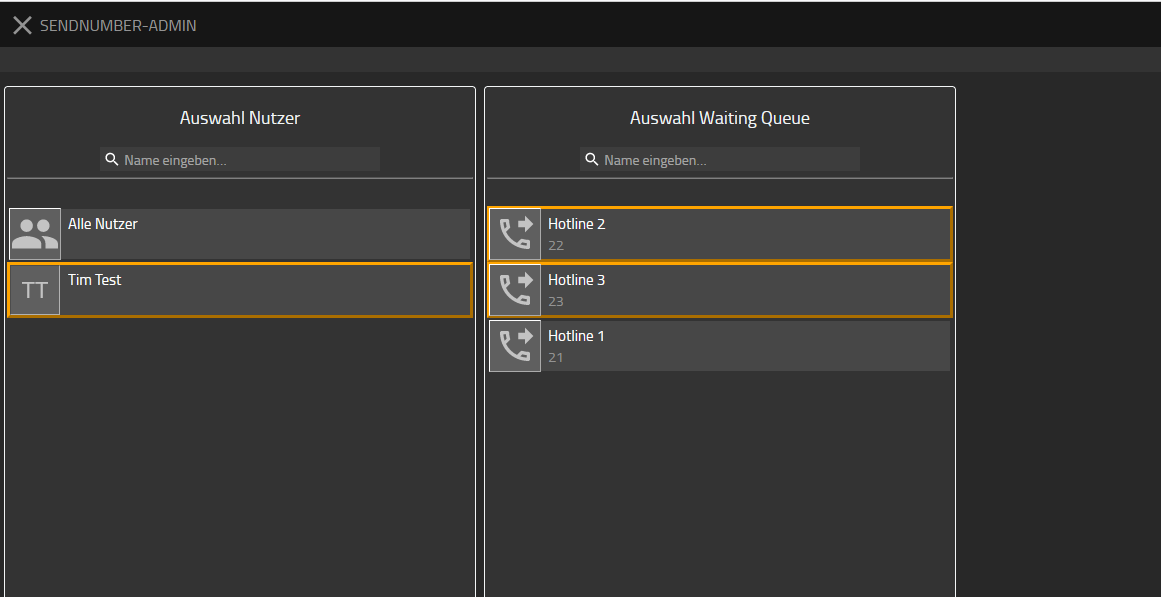Click the SENDNUMBER-ADMIN title text

(118, 26)
